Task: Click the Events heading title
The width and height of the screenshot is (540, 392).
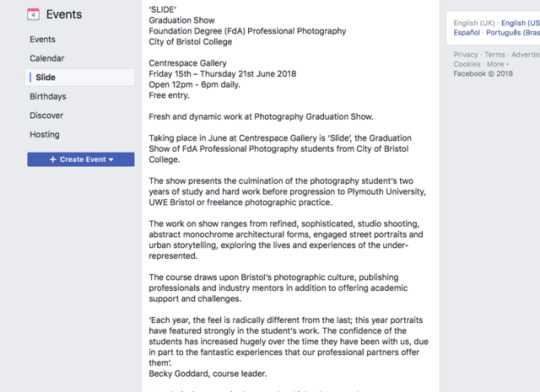Action: pyautogui.click(x=64, y=14)
